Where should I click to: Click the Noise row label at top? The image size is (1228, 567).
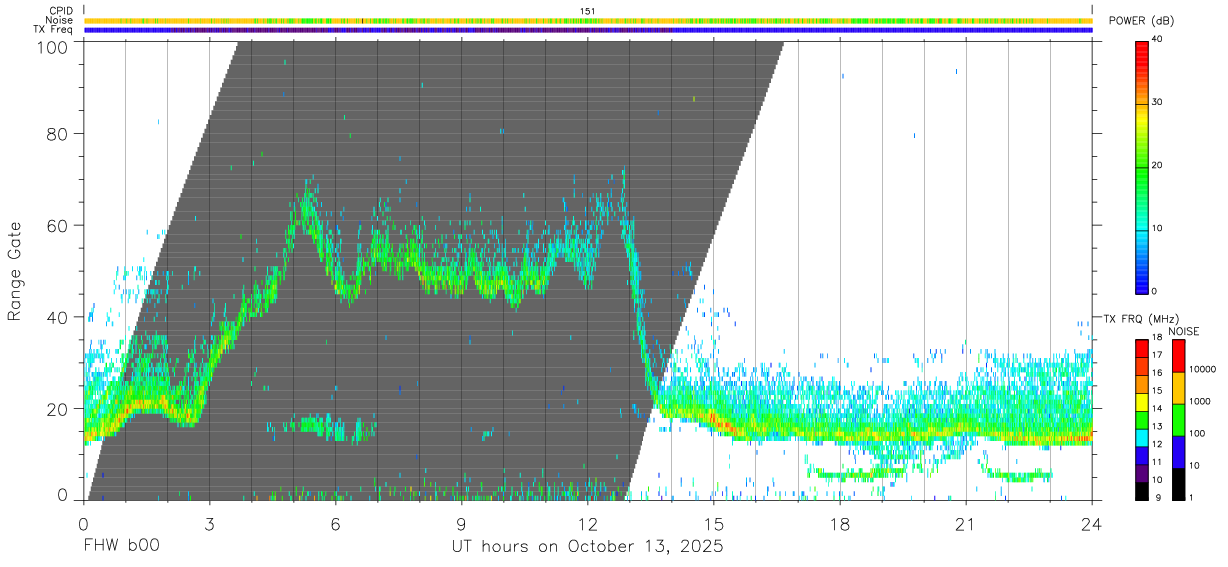point(59,20)
